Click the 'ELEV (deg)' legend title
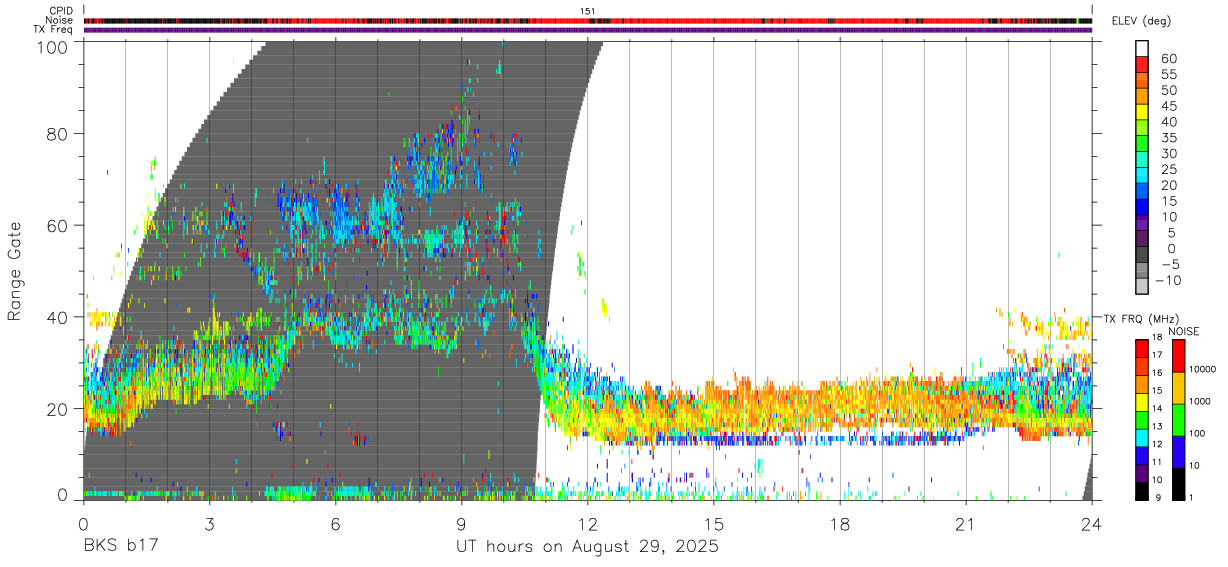1228x567 pixels. [1141, 21]
